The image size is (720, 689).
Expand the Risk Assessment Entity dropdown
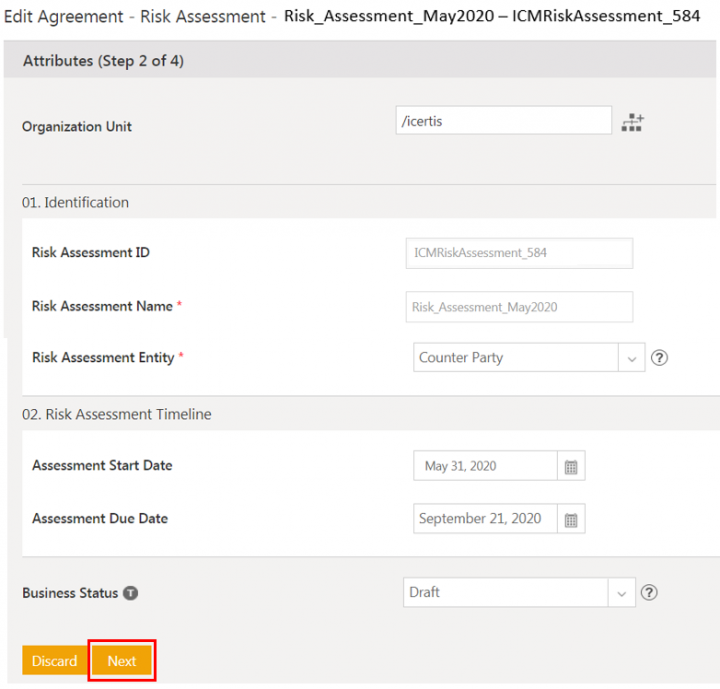click(631, 358)
